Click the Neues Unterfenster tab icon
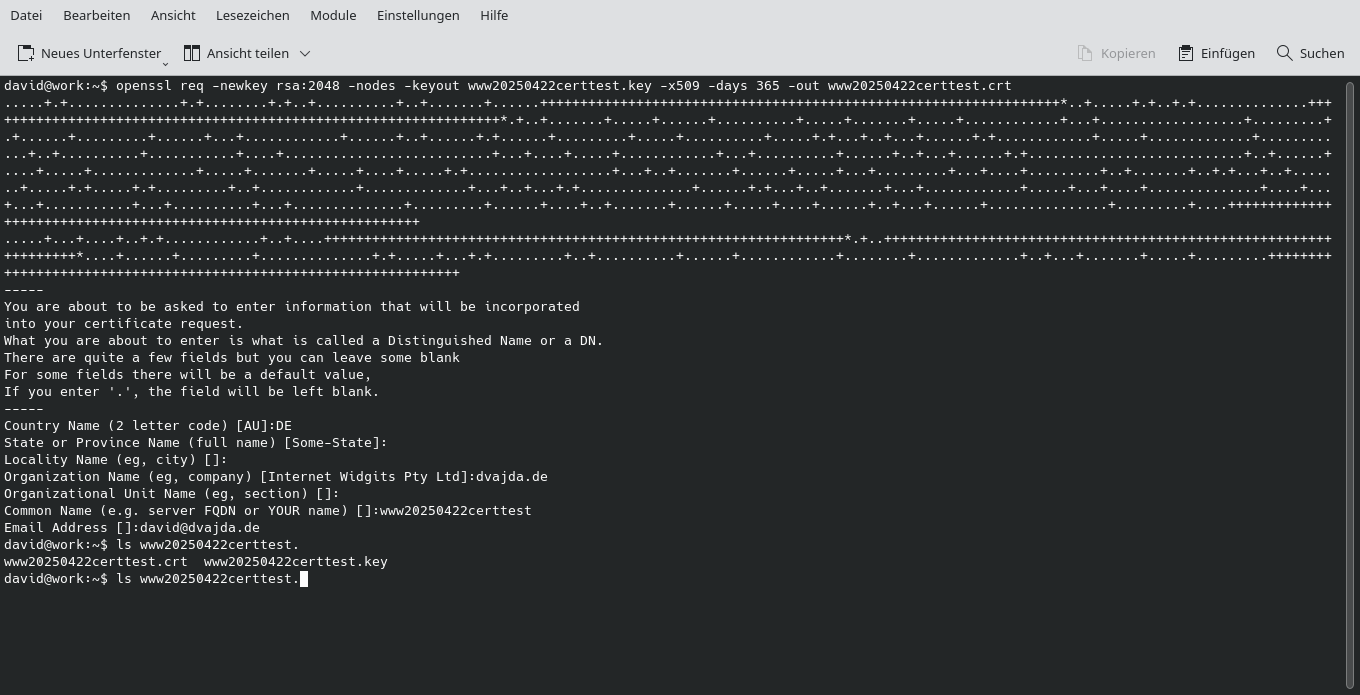This screenshot has width=1360, height=695. pos(25,53)
